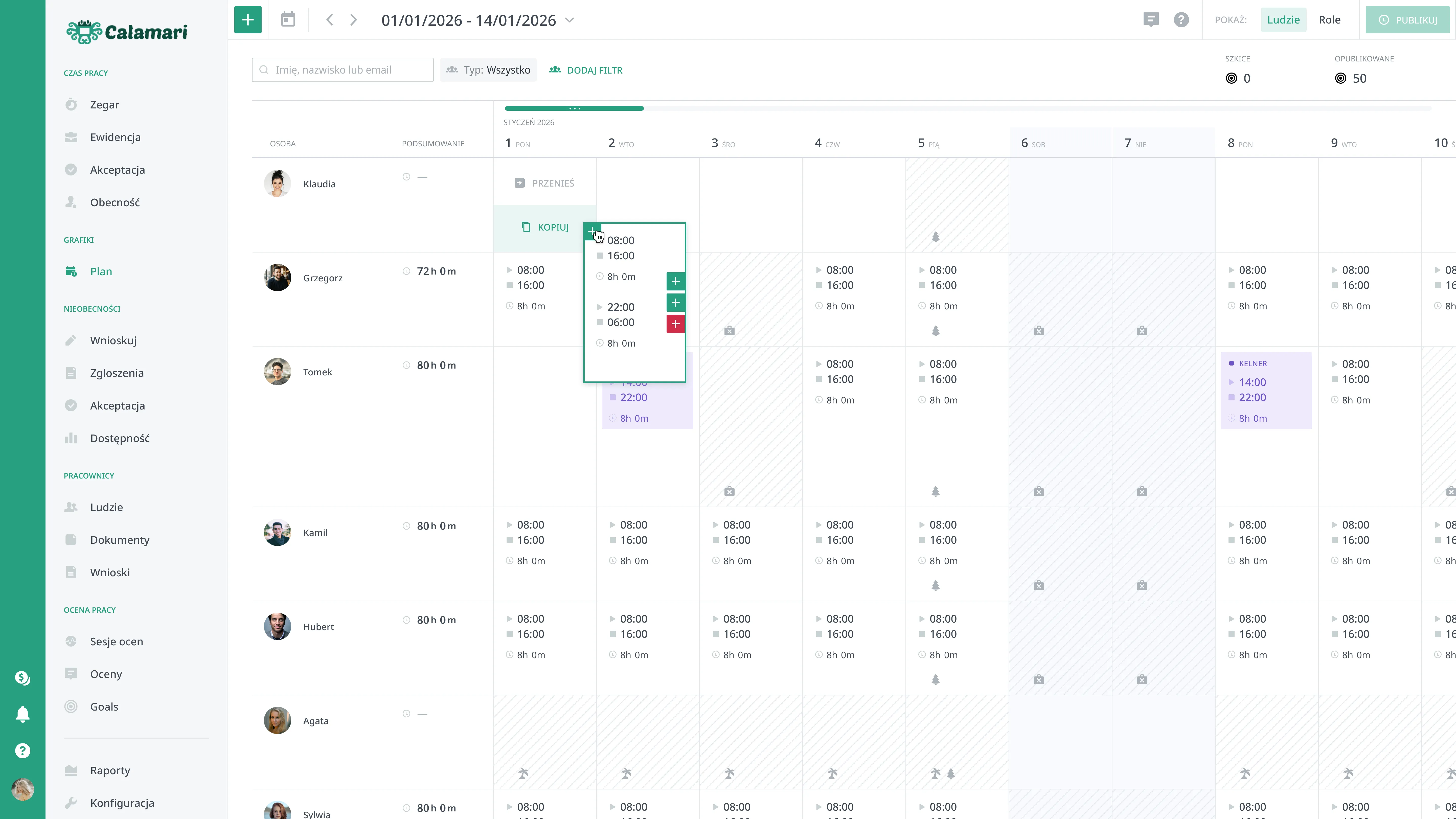
Task: Open Dostępność in the sidebar
Action: click(x=120, y=438)
